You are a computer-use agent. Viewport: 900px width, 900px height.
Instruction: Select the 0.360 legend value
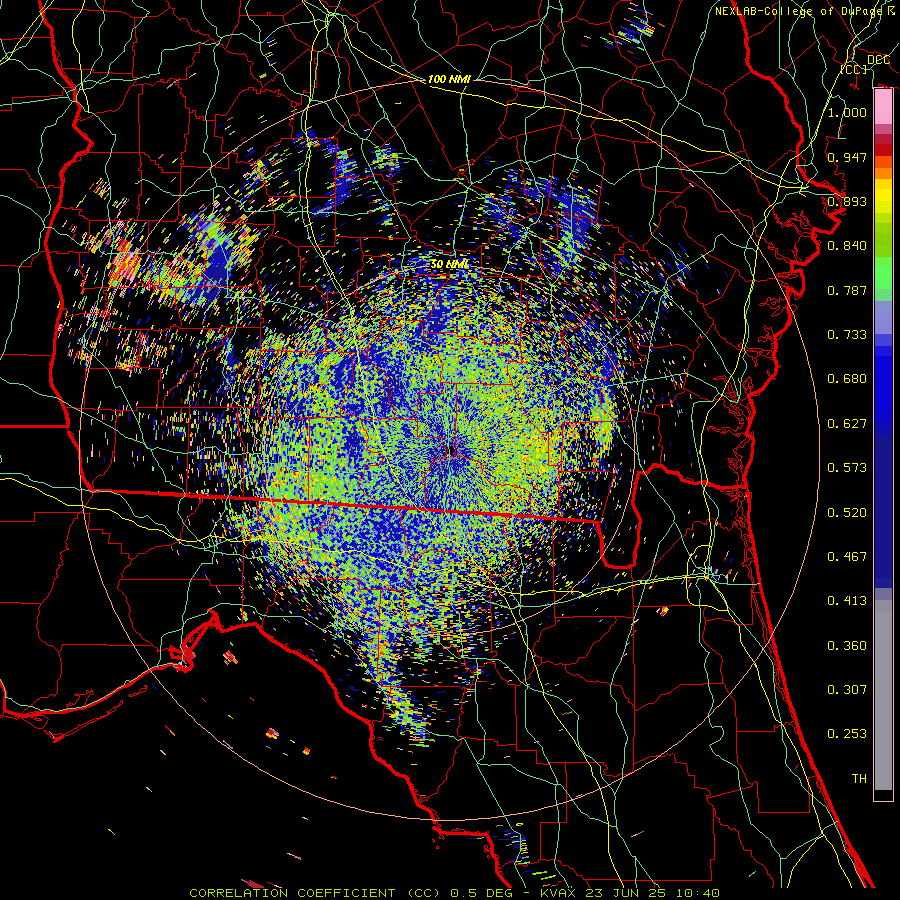[847, 646]
